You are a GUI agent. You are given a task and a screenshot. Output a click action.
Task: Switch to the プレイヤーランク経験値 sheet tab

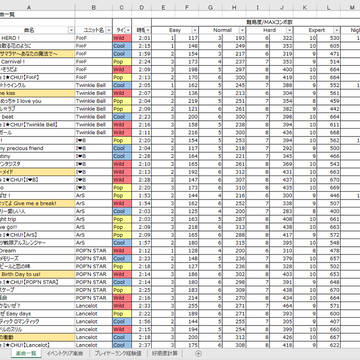pos(118,353)
